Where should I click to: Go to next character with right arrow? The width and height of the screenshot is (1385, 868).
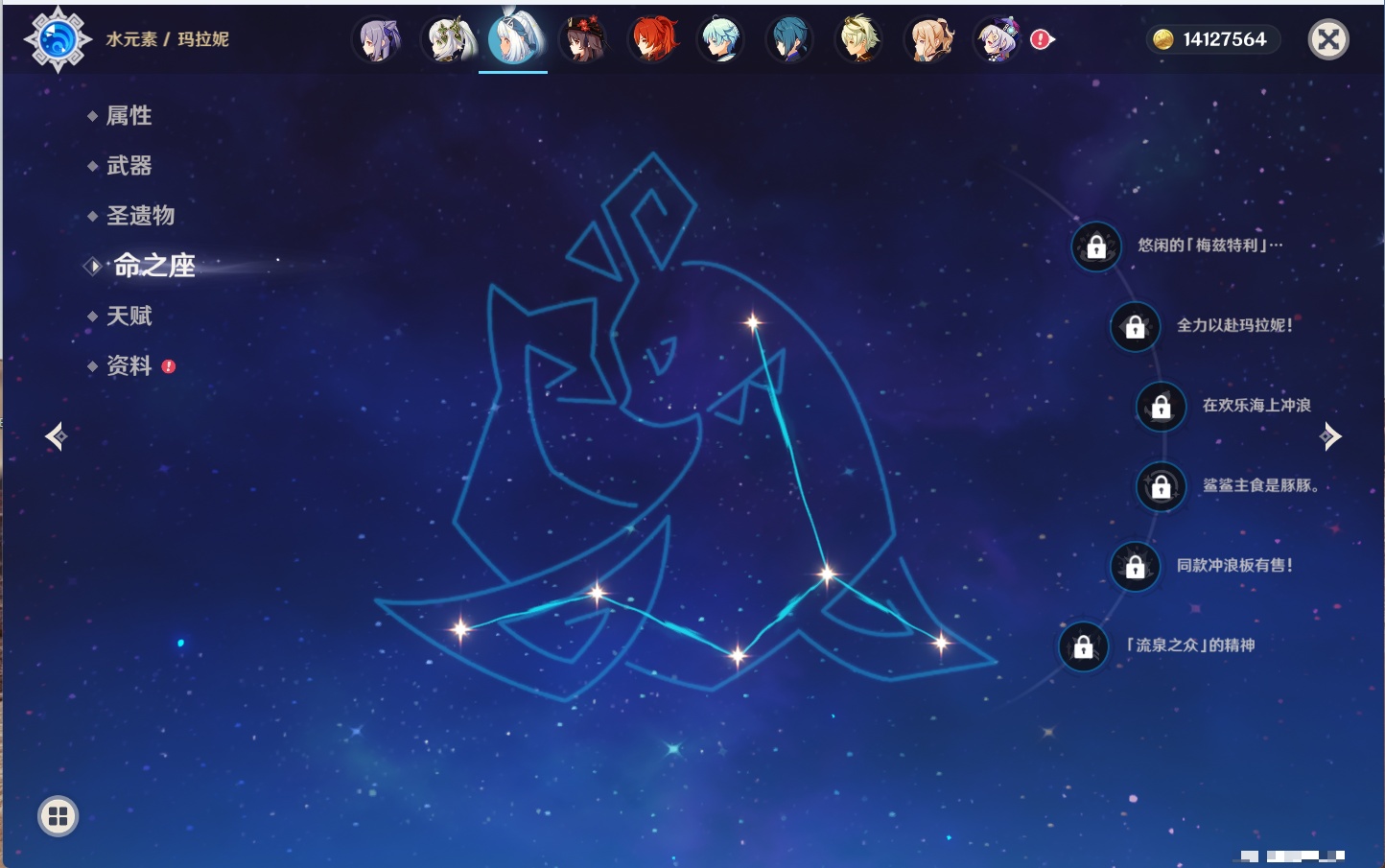[x=1330, y=436]
